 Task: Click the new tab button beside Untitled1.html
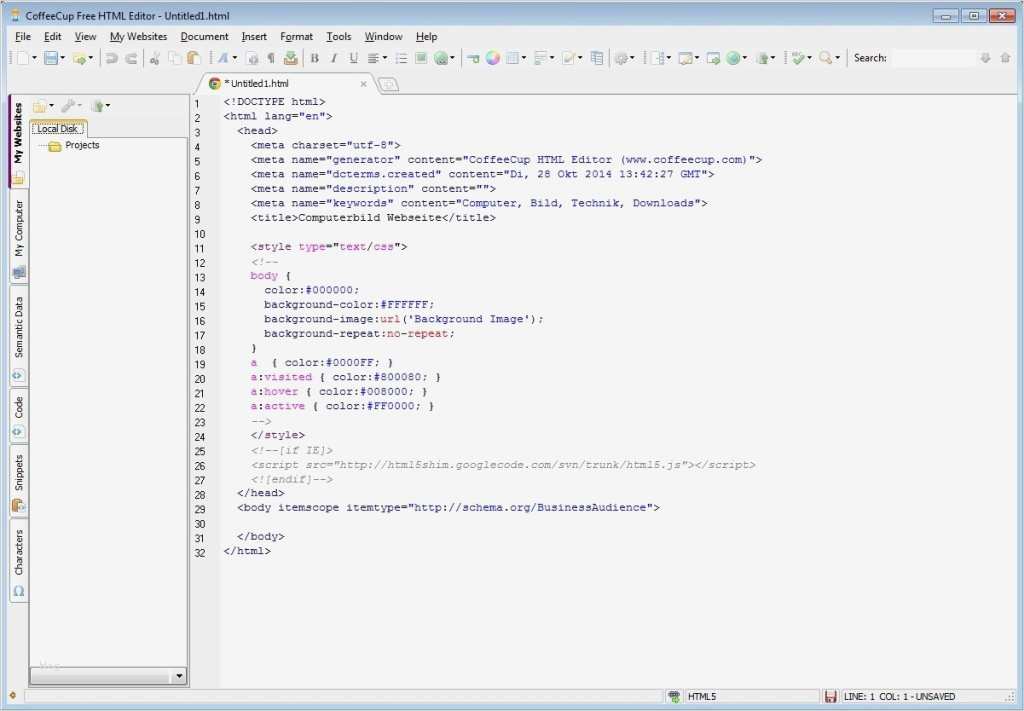pyautogui.click(x=388, y=85)
